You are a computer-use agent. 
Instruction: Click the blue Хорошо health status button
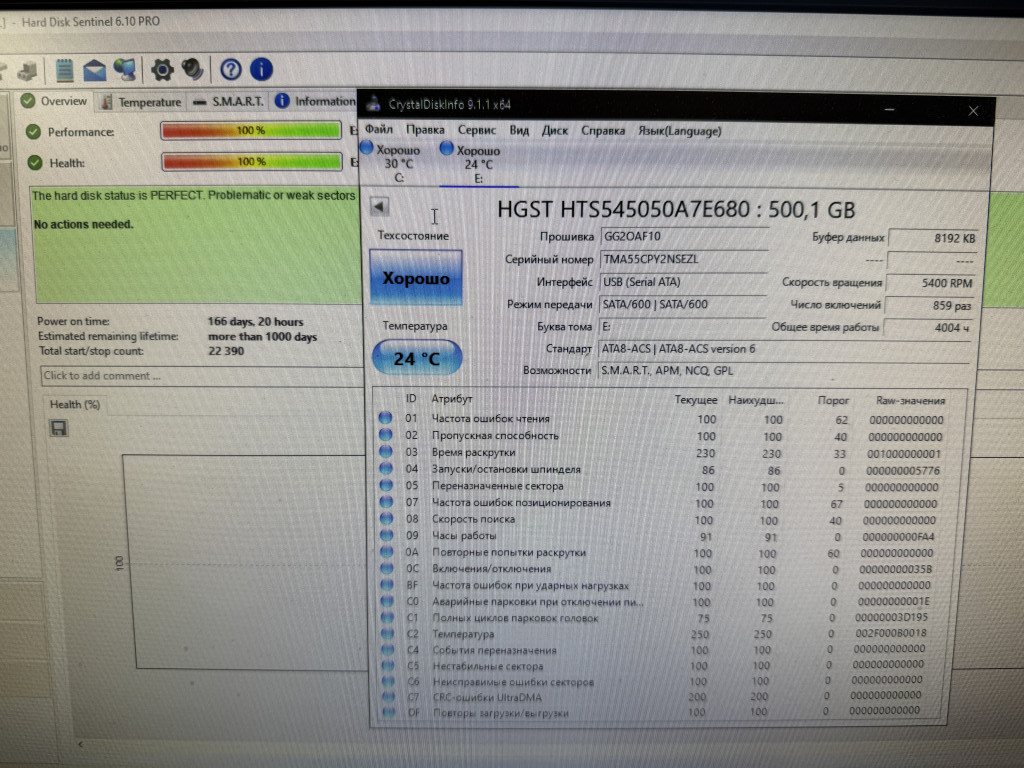pos(416,278)
